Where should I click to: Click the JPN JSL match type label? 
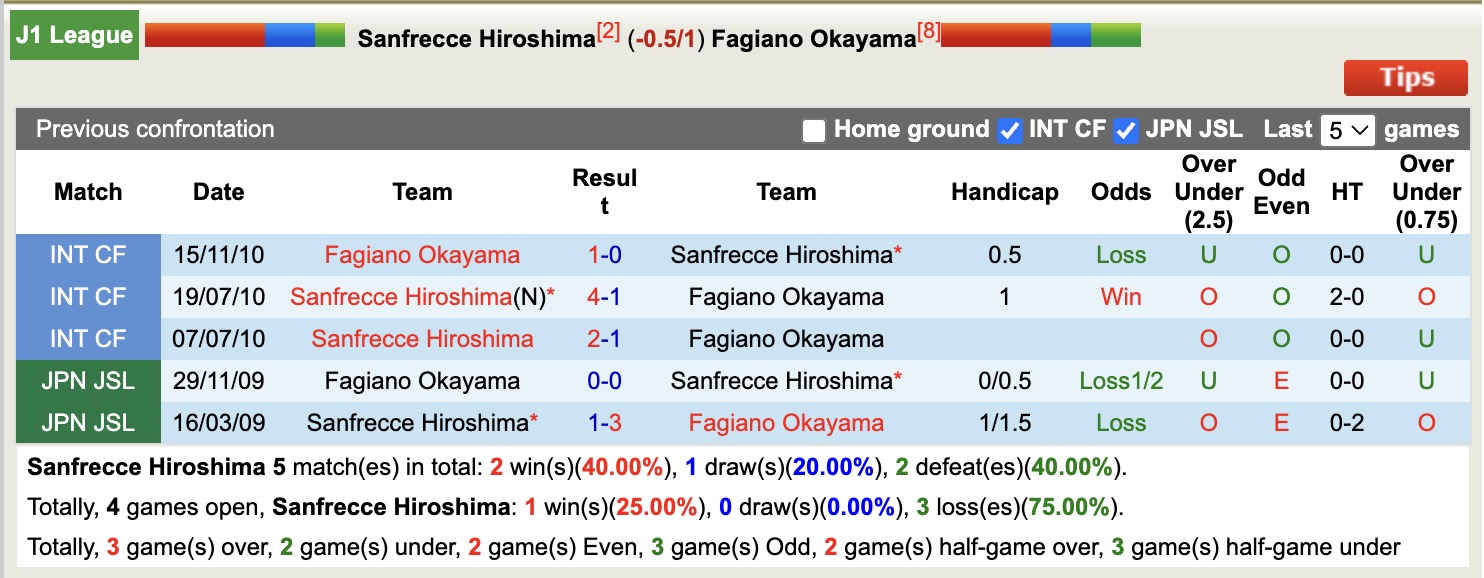(x=88, y=381)
